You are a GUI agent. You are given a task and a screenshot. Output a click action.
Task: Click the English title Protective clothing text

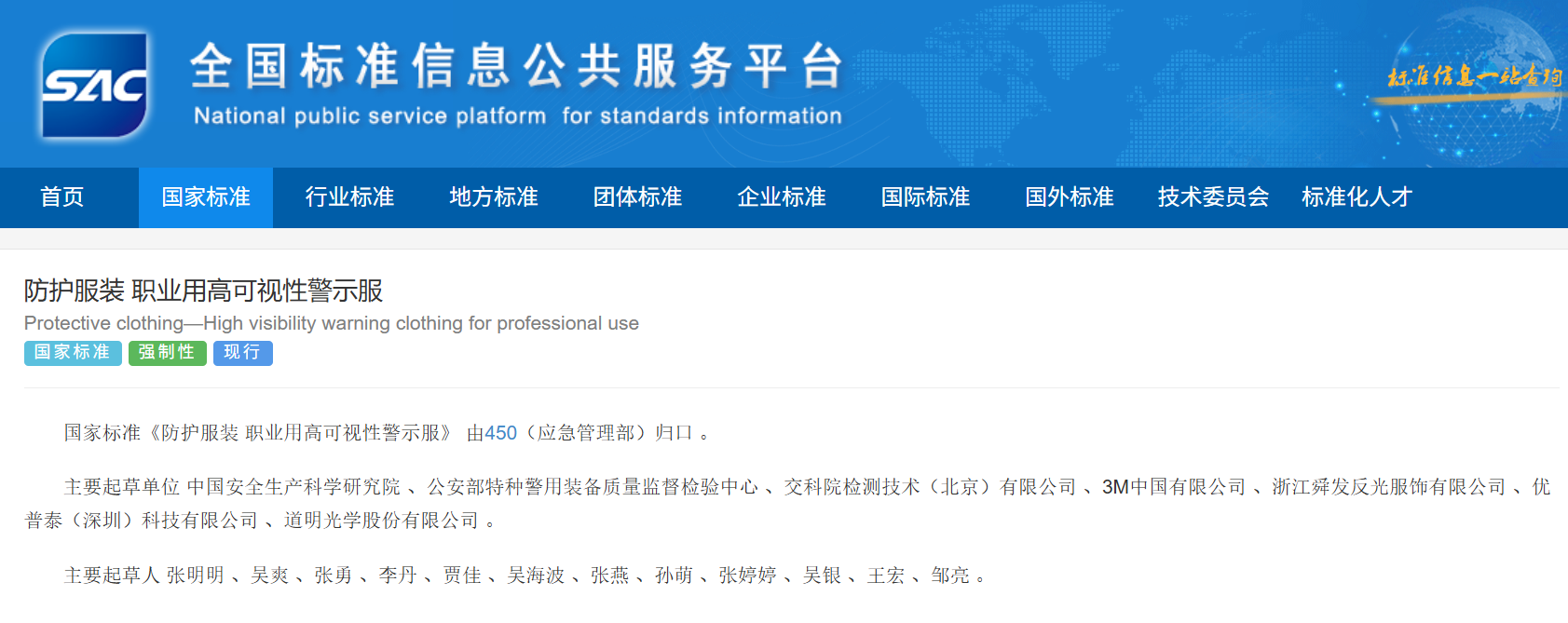(331, 323)
